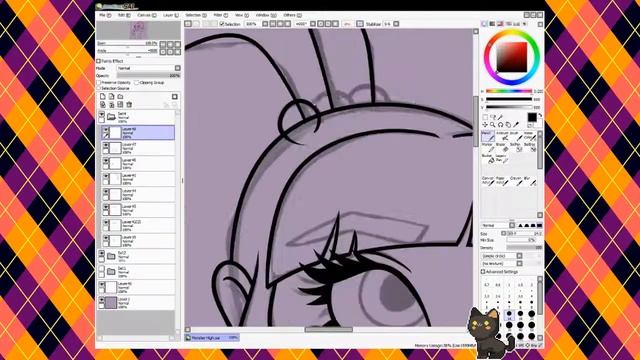Screen dimensions: 640x360
Task: Select the Marker tool
Action: (x=488, y=147)
